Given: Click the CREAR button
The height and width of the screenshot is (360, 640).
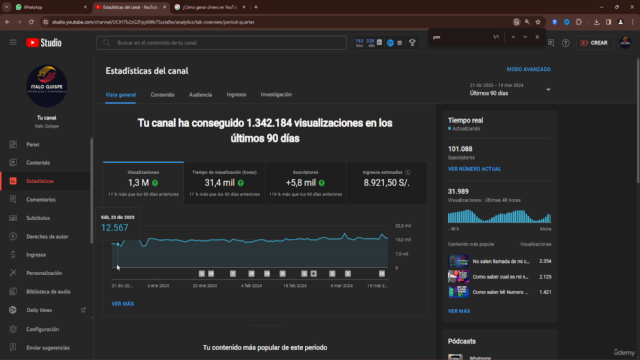Looking at the screenshot, I should (x=594, y=43).
